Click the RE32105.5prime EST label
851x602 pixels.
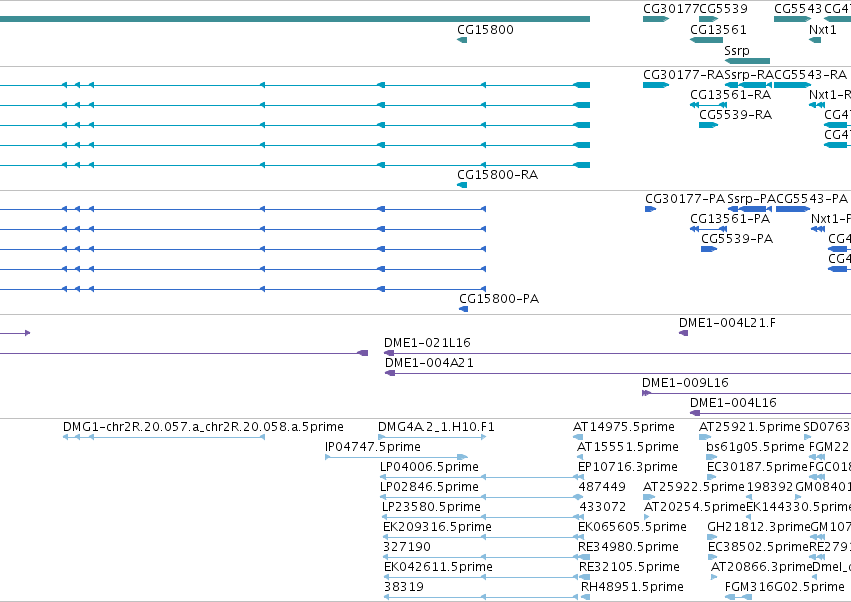coord(629,568)
